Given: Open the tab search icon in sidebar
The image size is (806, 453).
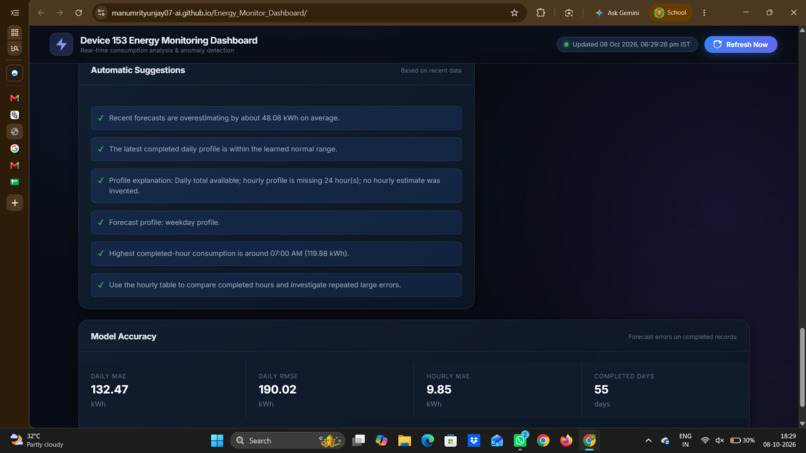Looking at the screenshot, I should (x=14, y=48).
